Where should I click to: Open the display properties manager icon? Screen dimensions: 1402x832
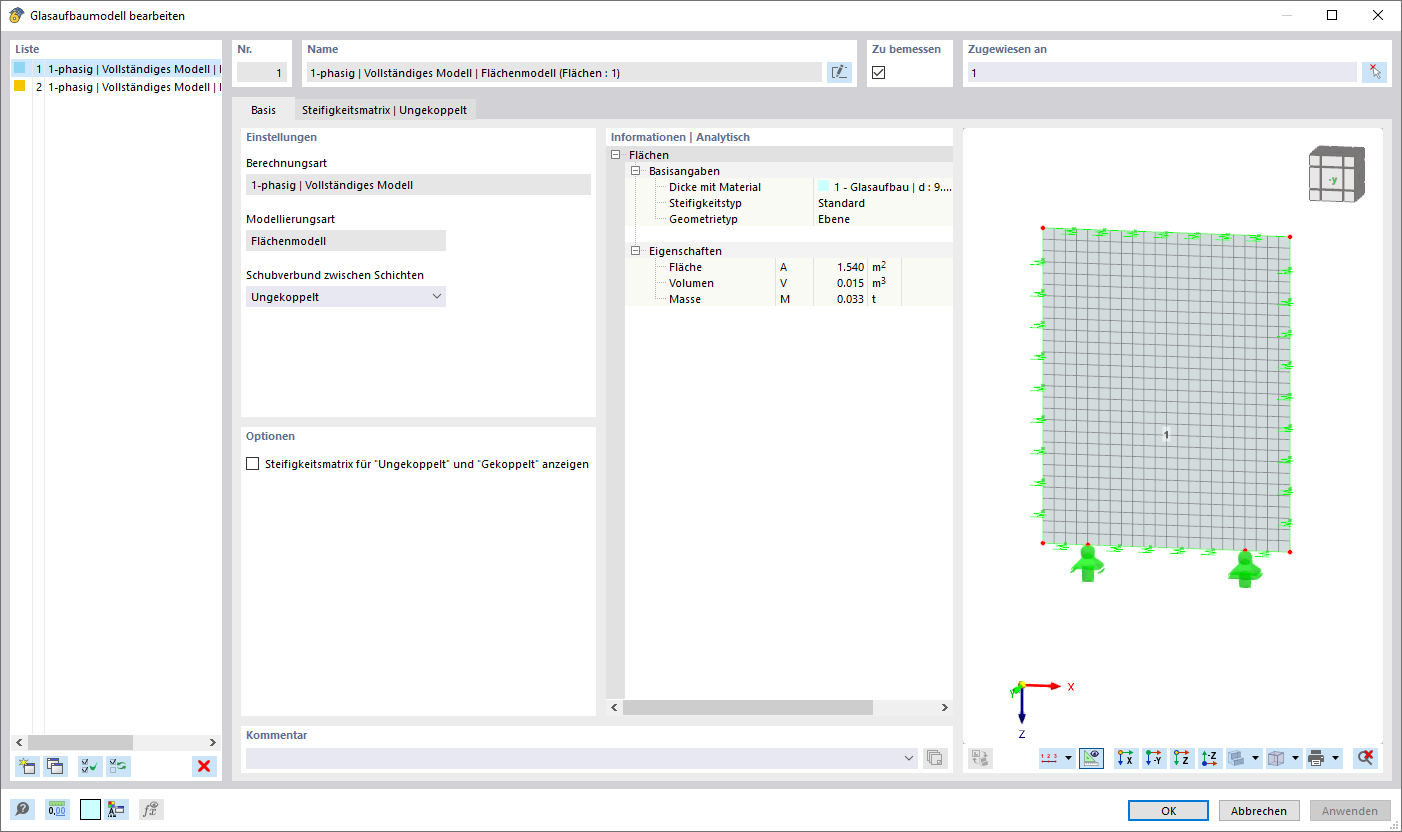click(x=116, y=810)
